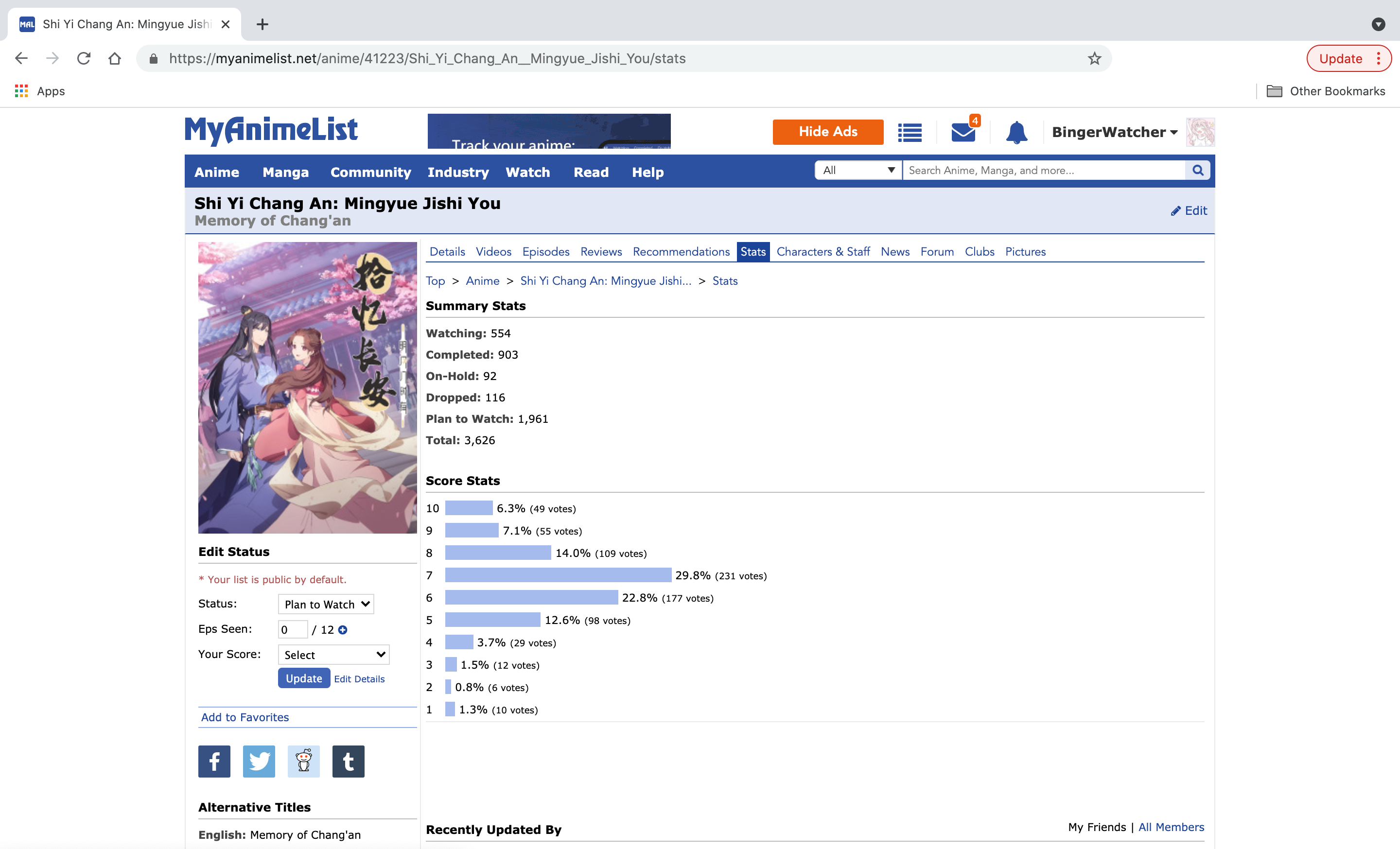
Task: Expand the BingerWatcher profile menu
Action: (x=1114, y=132)
